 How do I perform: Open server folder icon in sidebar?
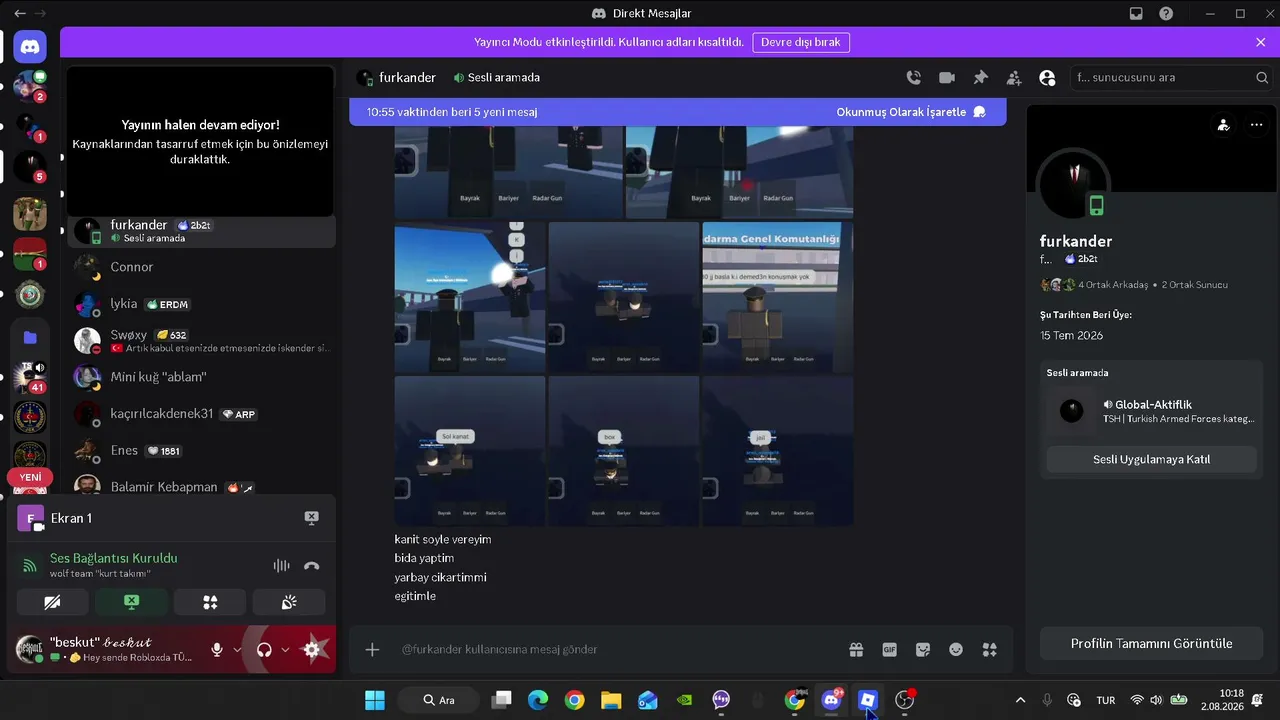30,338
